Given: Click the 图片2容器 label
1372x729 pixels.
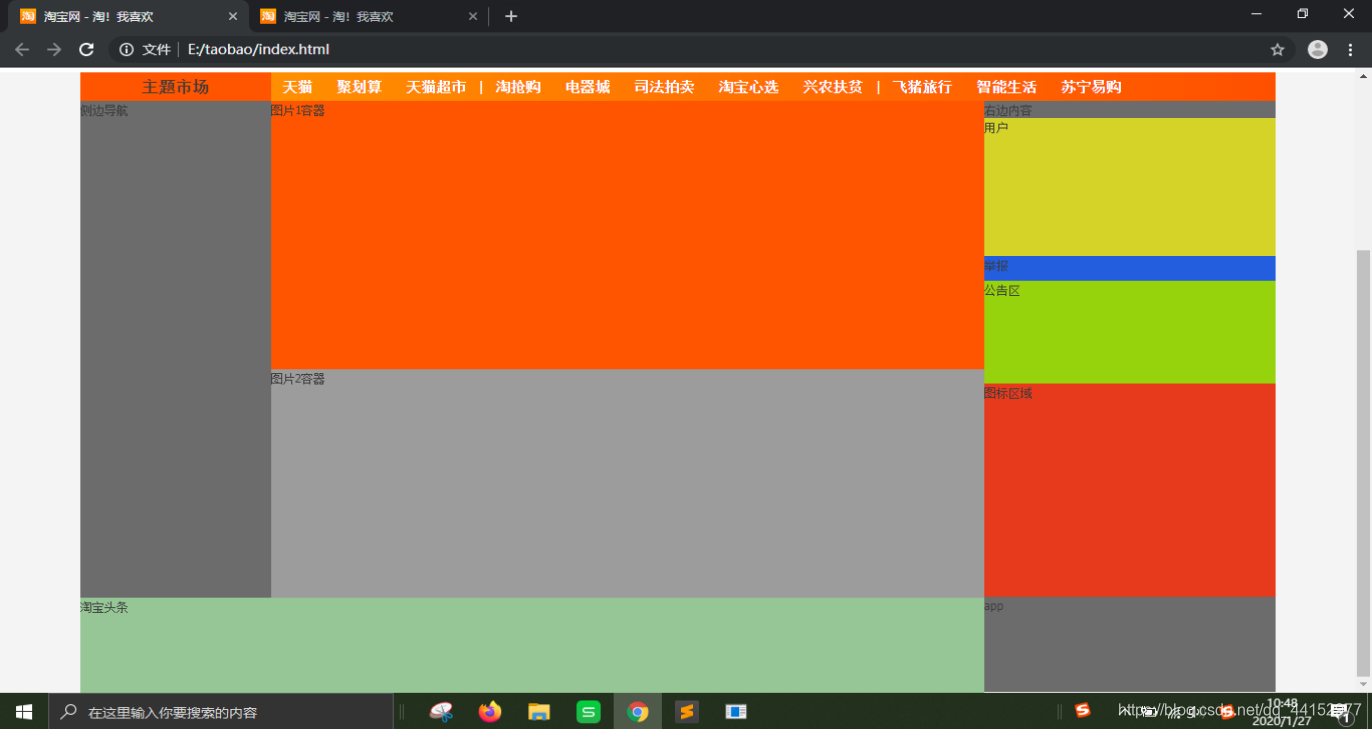Looking at the screenshot, I should click(298, 379).
